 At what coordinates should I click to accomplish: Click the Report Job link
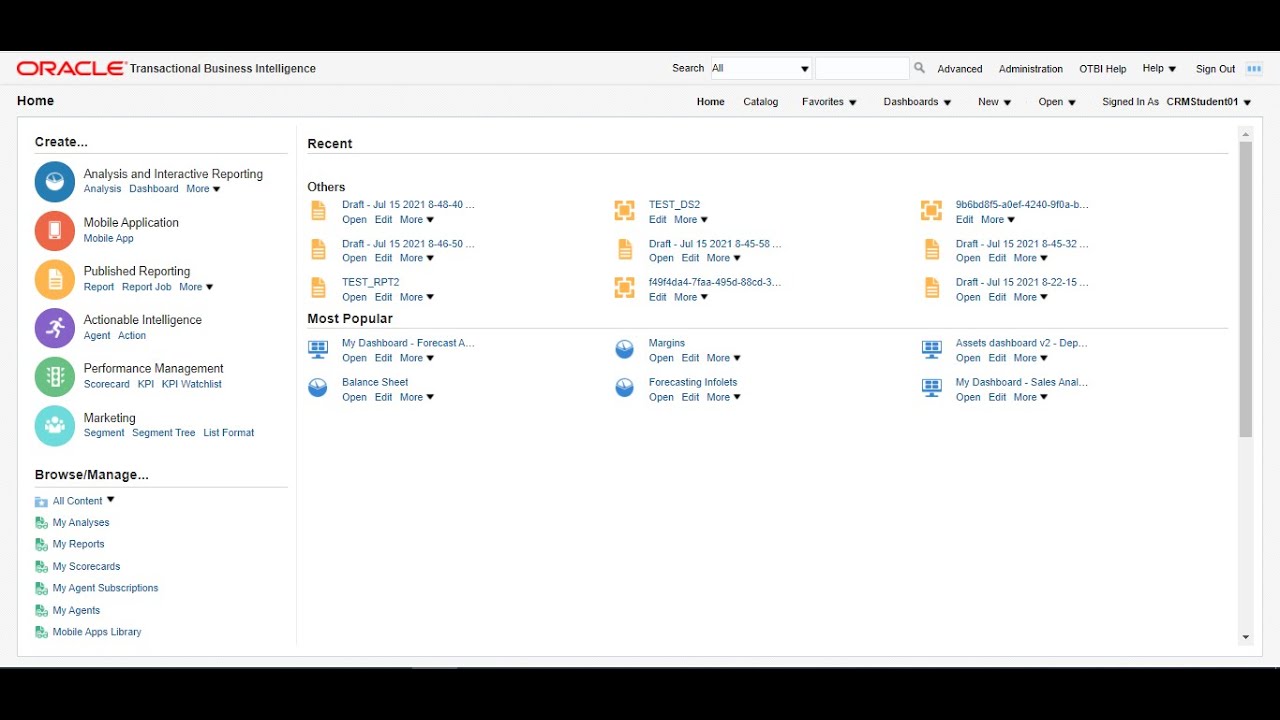point(147,287)
